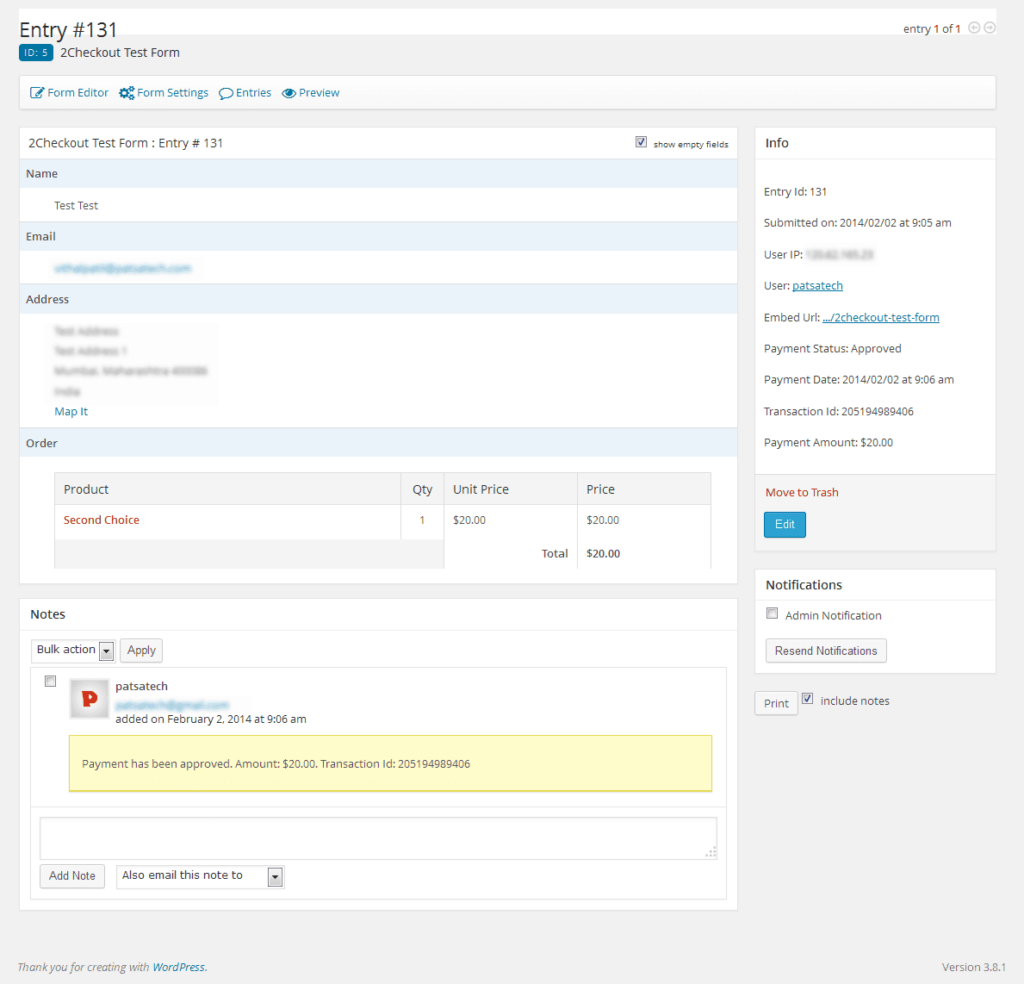Click the Preview eye icon
Viewport: 1024px width, 984px height.
click(x=289, y=93)
